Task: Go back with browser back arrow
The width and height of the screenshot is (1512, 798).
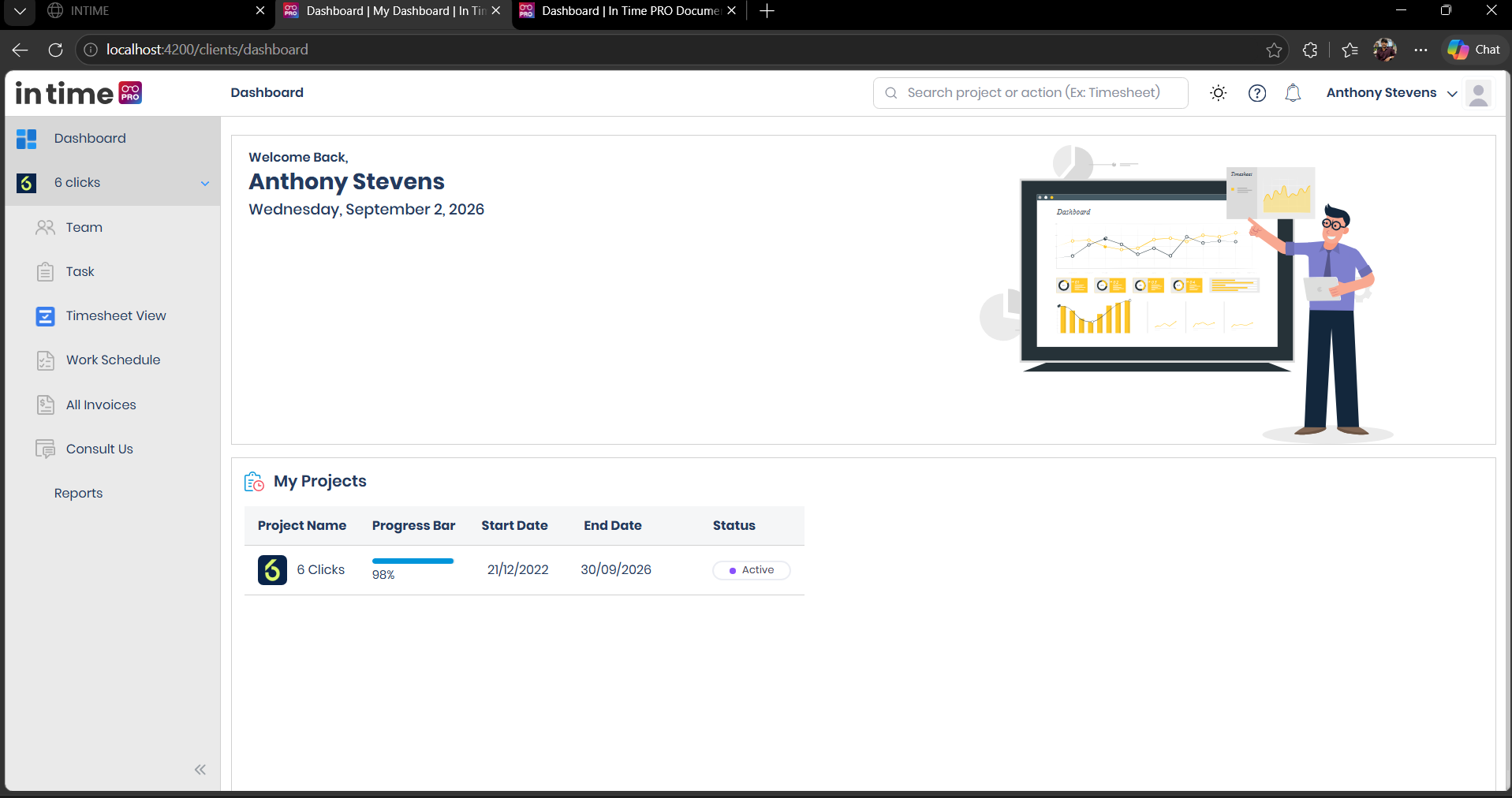Action: tap(20, 50)
